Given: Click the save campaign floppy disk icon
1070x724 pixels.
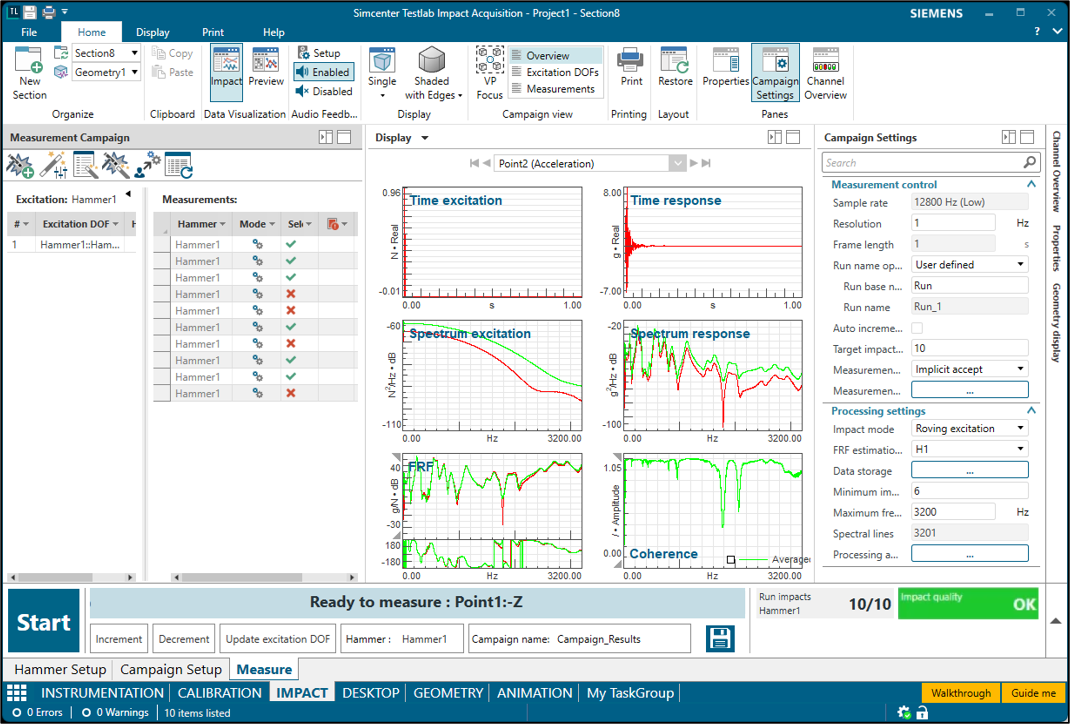Looking at the screenshot, I should (x=720, y=639).
